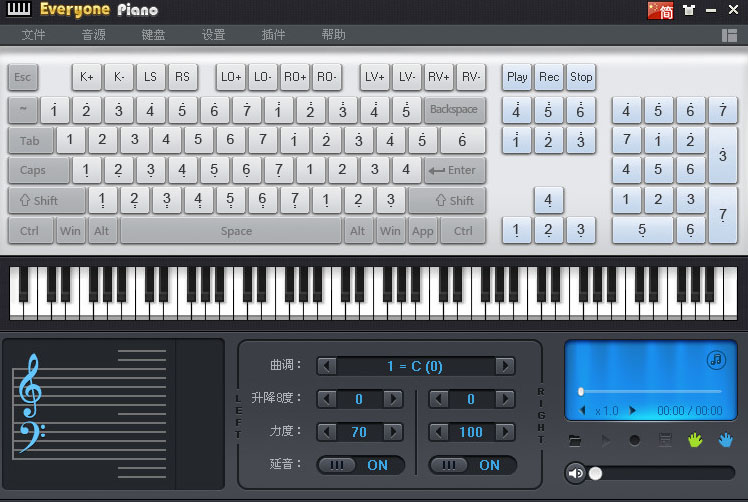
Task: Click the LV+ velocity key
Action: pyautogui.click(x=374, y=77)
